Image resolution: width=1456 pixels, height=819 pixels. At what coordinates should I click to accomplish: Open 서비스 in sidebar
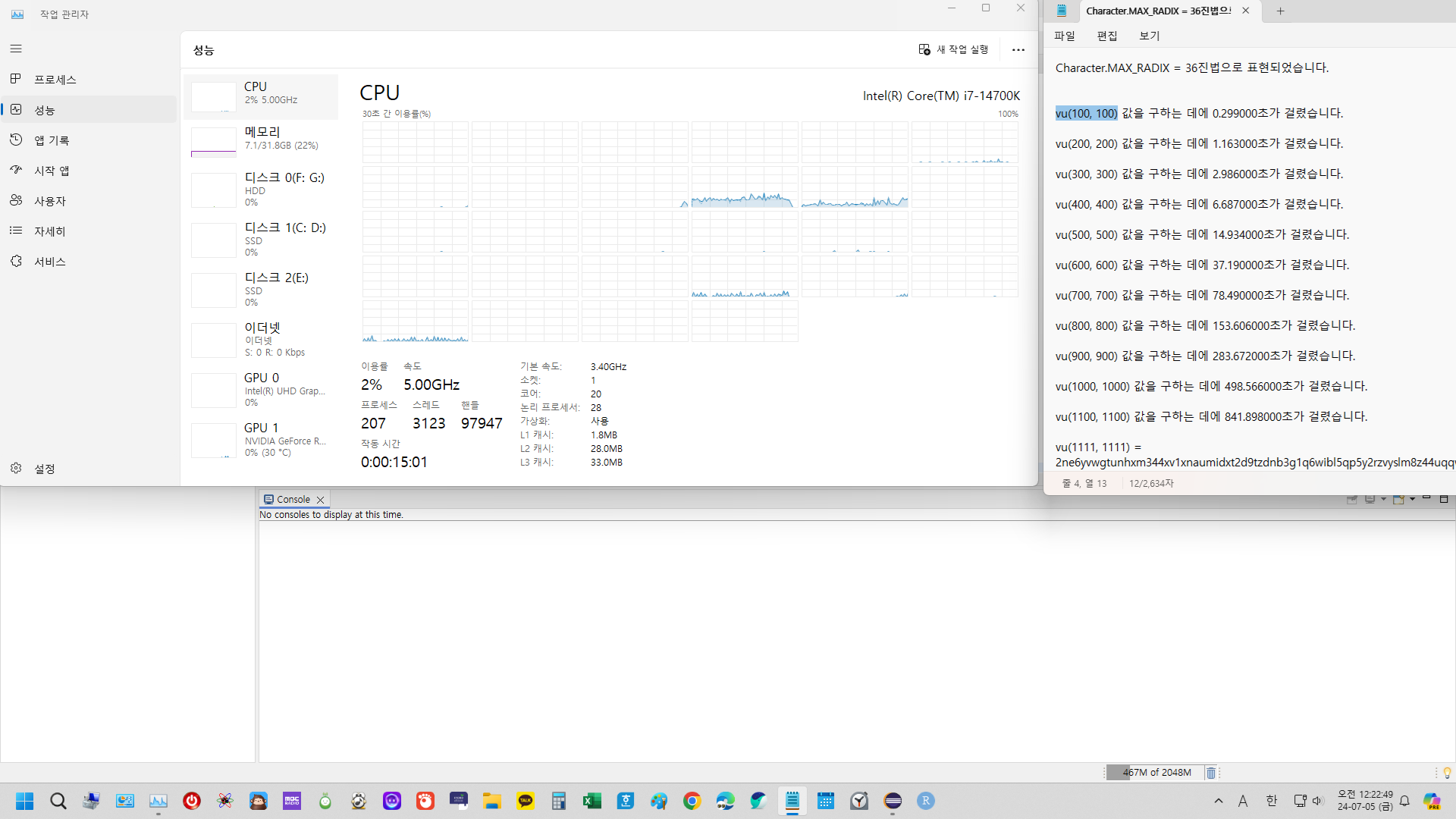(50, 262)
